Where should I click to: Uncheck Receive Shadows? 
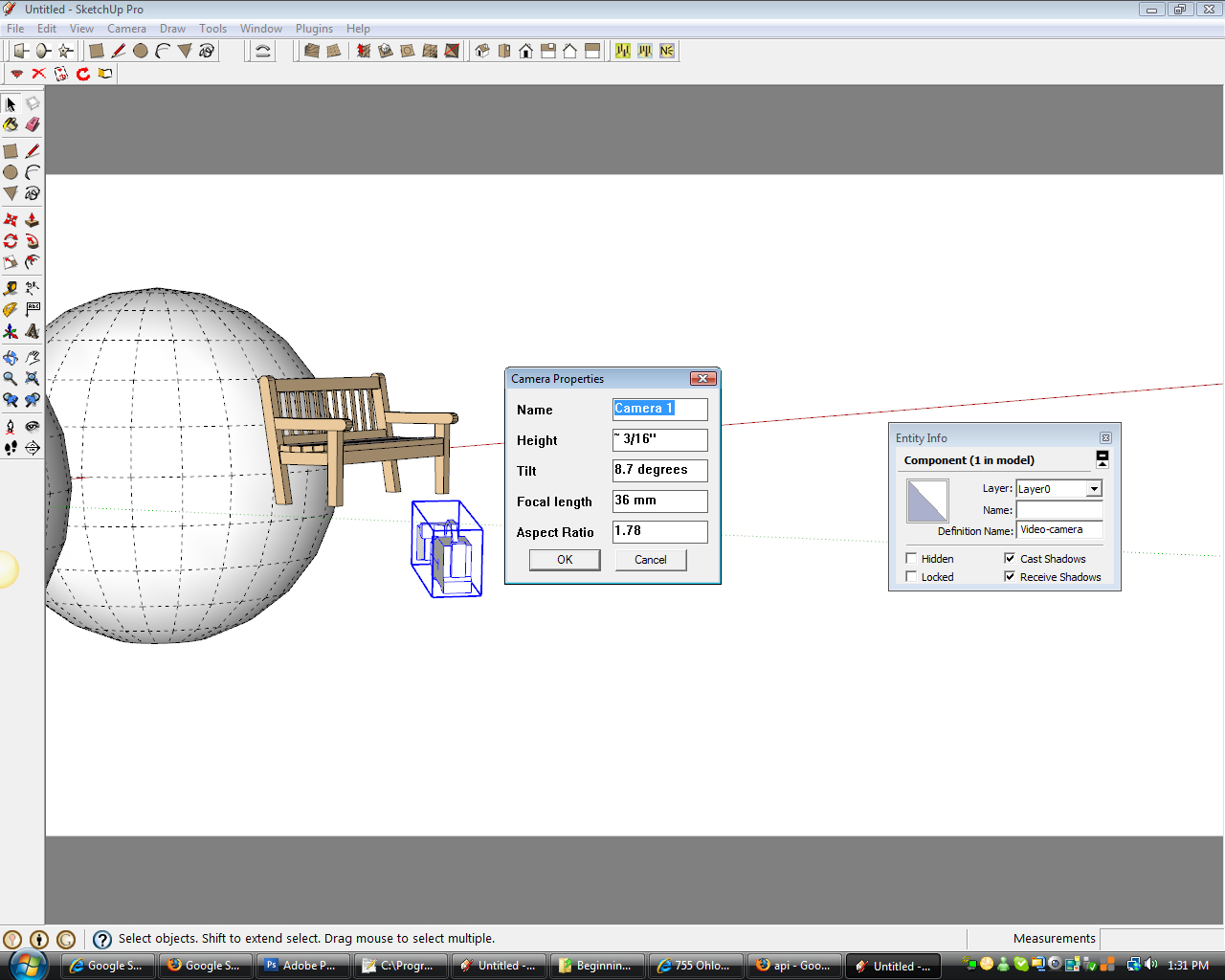click(1010, 576)
